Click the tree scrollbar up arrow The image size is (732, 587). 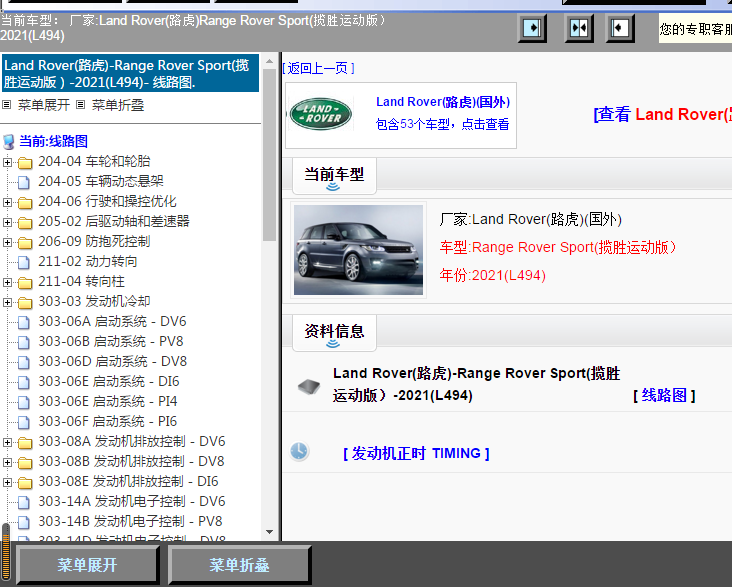(269, 61)
